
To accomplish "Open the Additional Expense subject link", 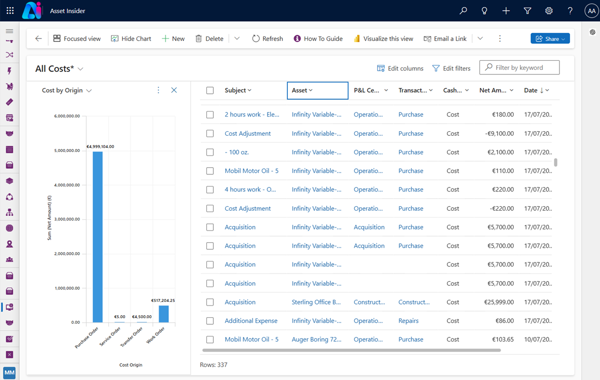I will click(x=251, y=321).
